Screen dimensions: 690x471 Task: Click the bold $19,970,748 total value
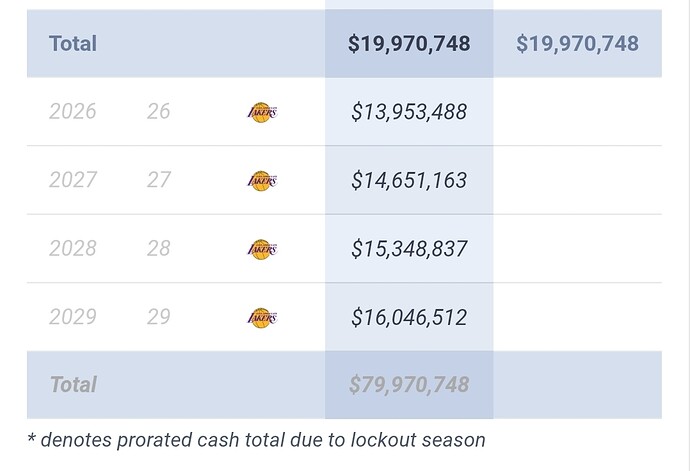point(409,44)
